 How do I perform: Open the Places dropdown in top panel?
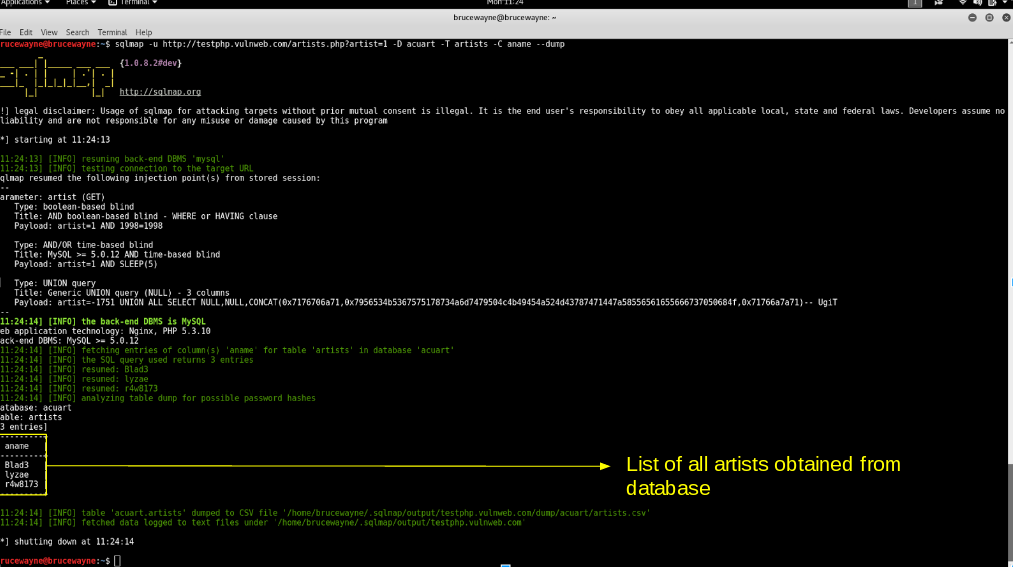click(x=81, y=3)
